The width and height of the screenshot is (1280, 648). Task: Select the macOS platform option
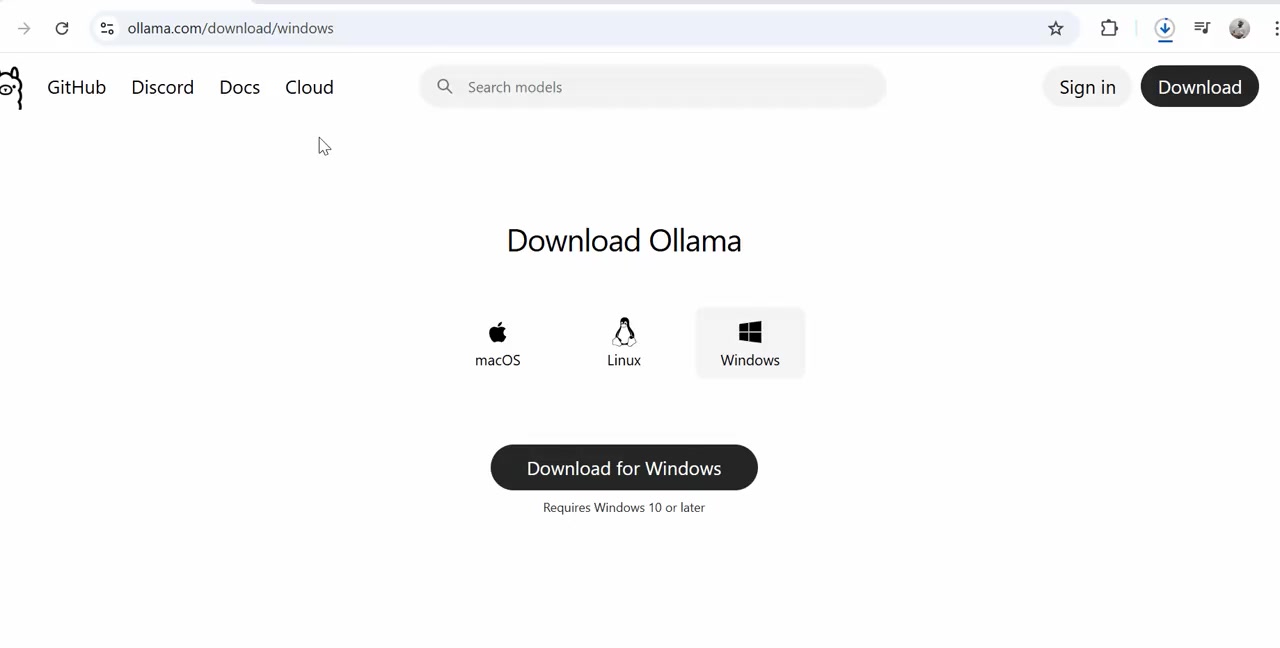pos(497,343)
